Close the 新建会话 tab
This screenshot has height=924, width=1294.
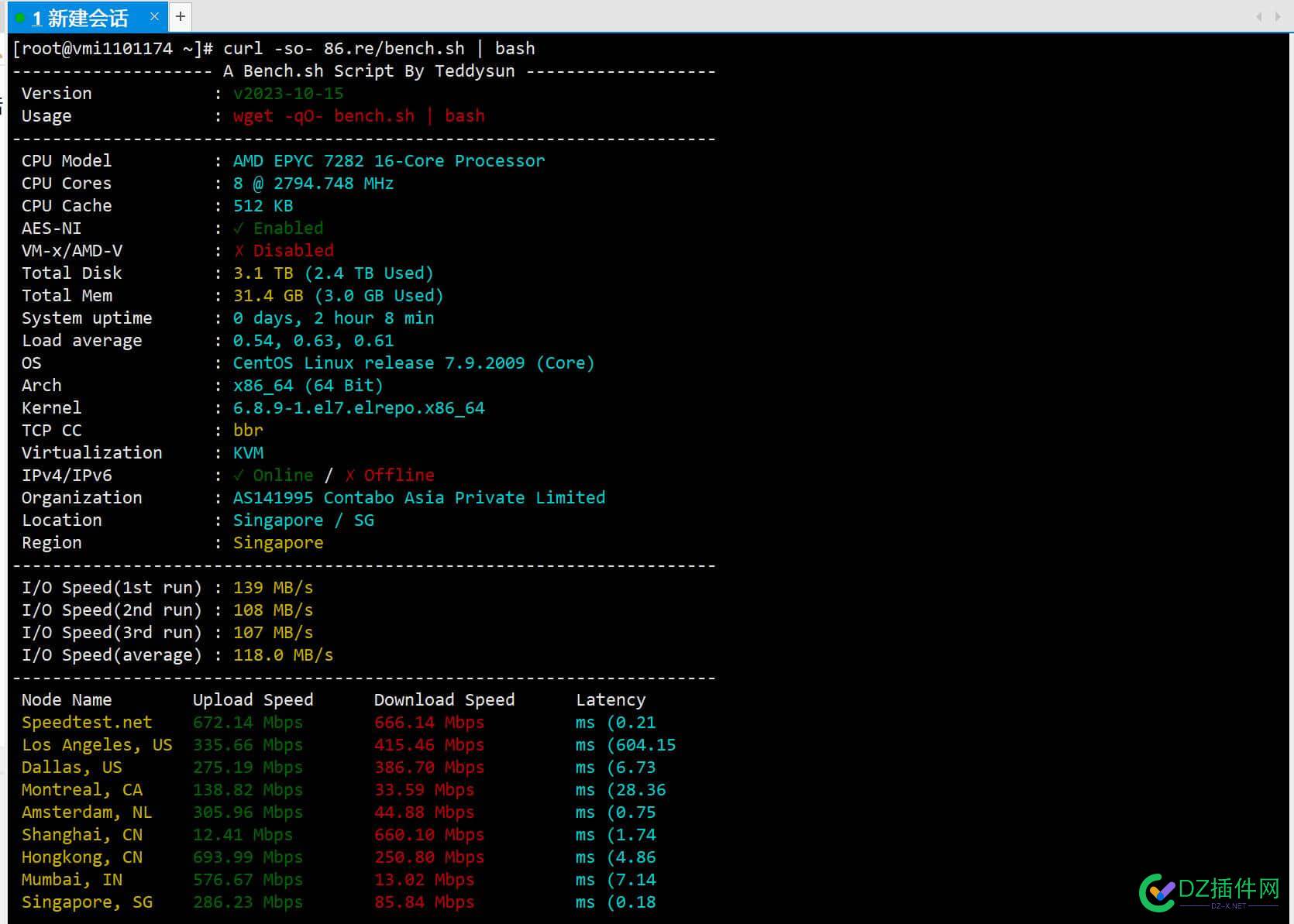155,16
